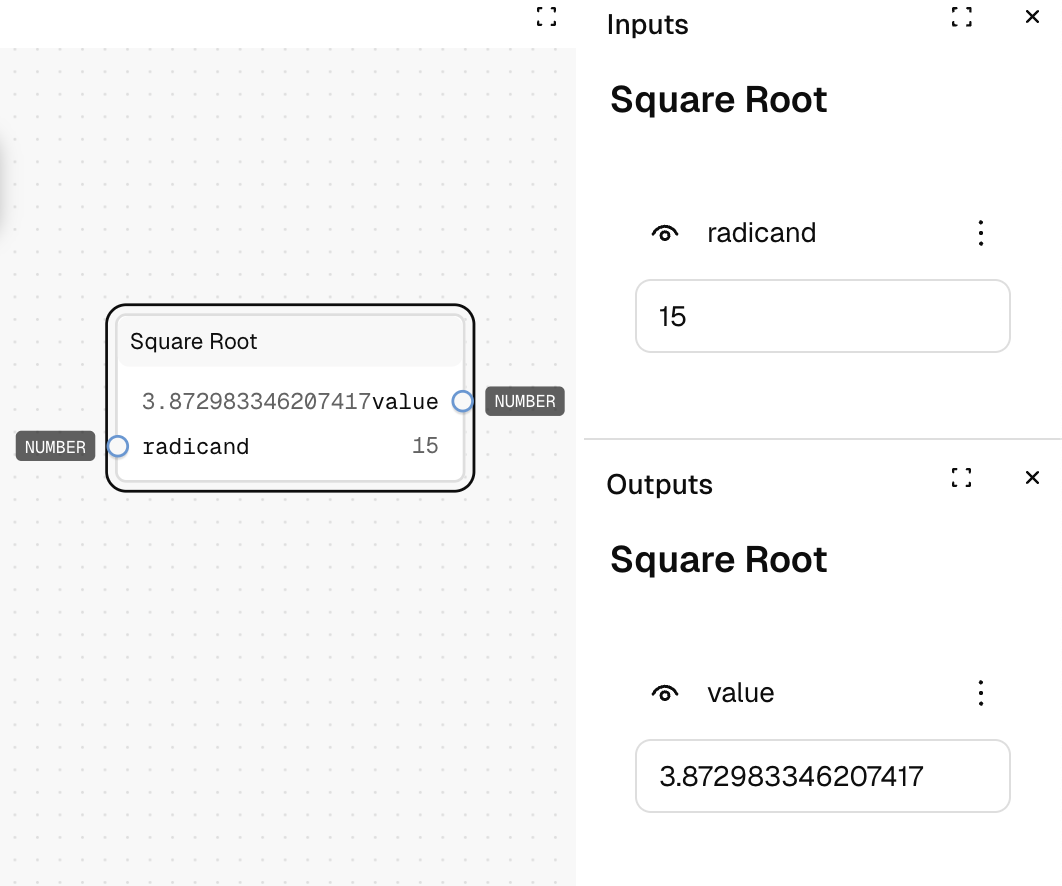Click the radicand input port circle
This screenshot has width=1062, height=886.
pos(118,446)
